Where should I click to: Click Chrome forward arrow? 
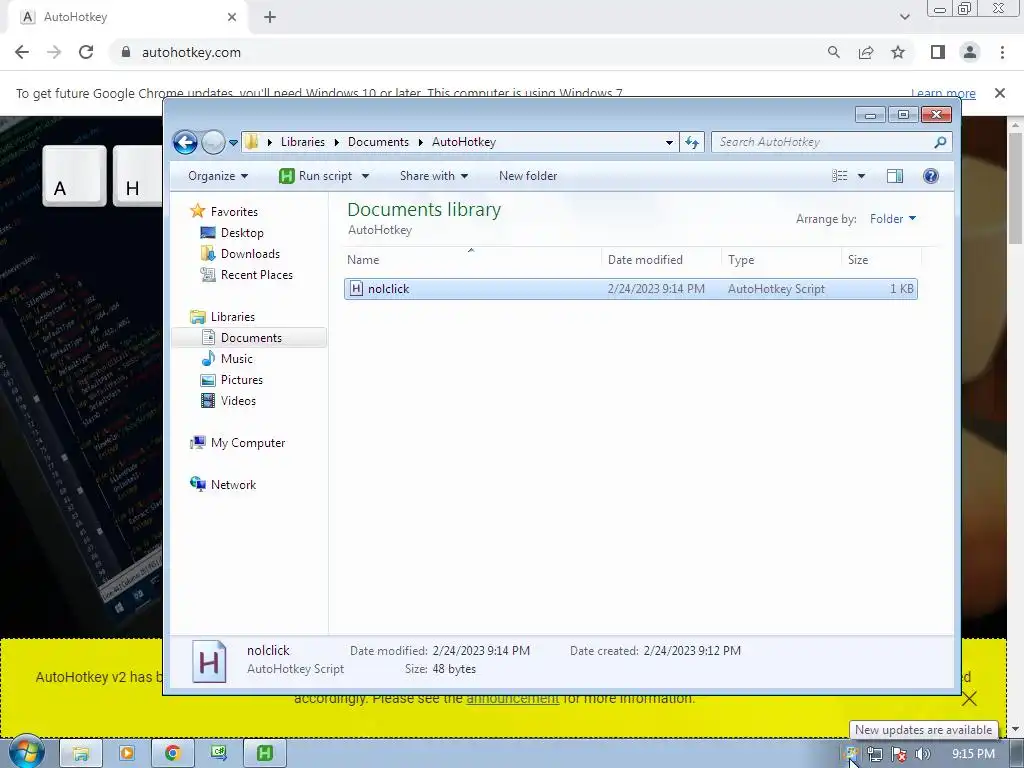point(54,52)
